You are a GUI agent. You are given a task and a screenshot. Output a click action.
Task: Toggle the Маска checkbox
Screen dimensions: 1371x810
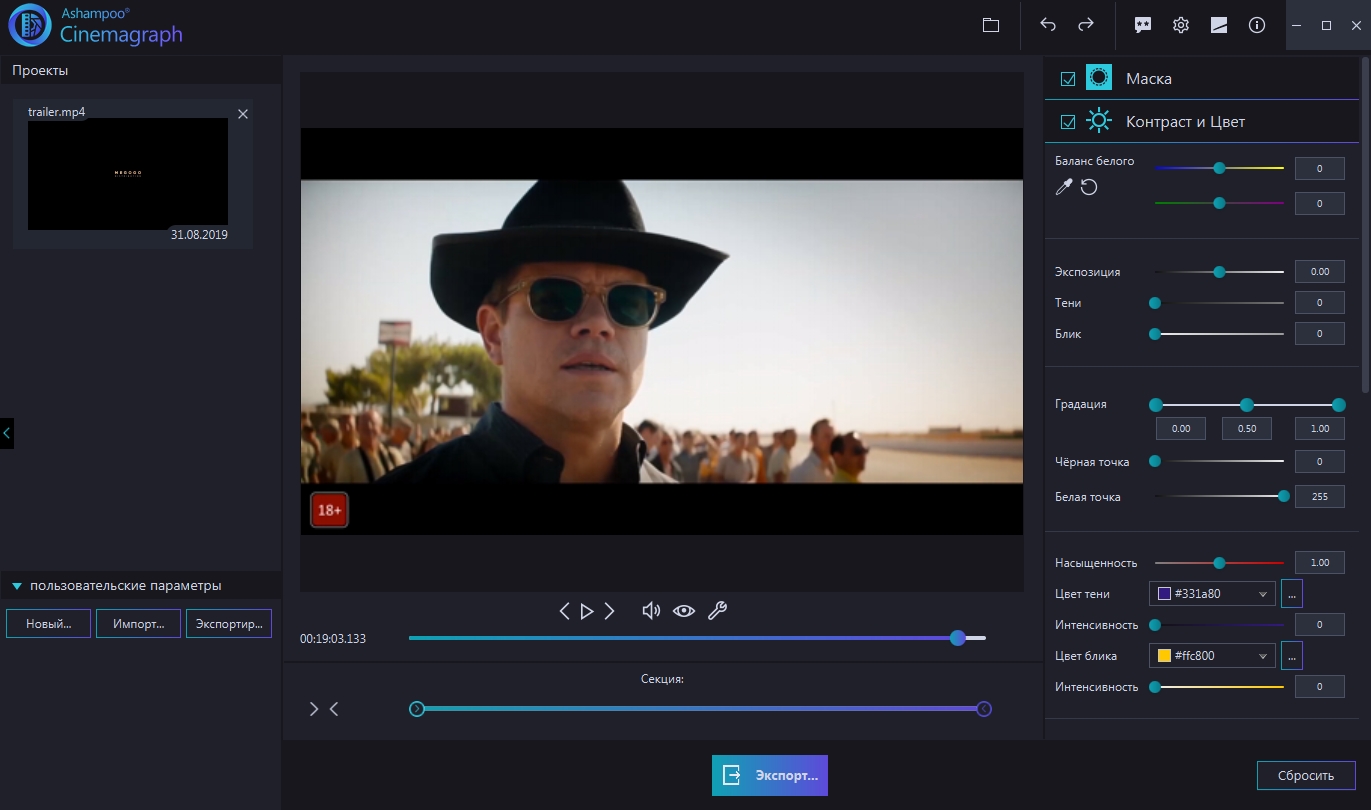pyautogui.click(x=1068, y=79)
